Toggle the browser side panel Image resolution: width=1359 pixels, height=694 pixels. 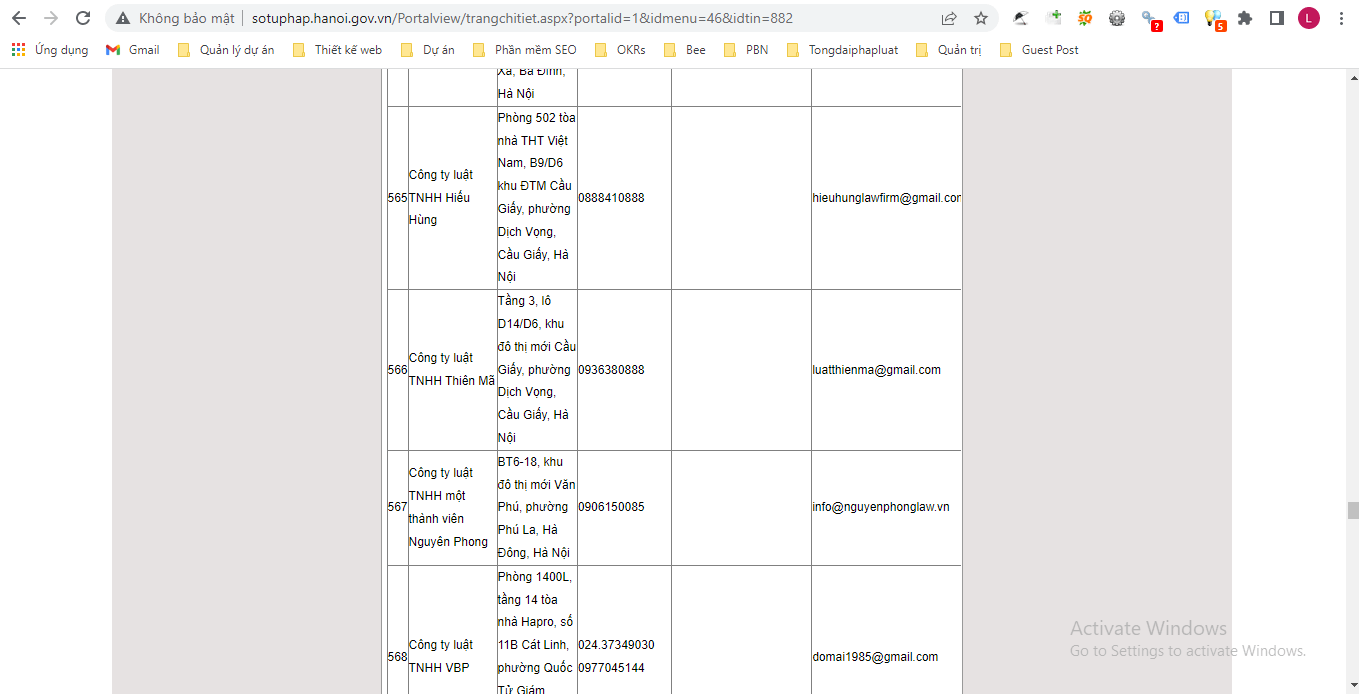click(1276, 18)
